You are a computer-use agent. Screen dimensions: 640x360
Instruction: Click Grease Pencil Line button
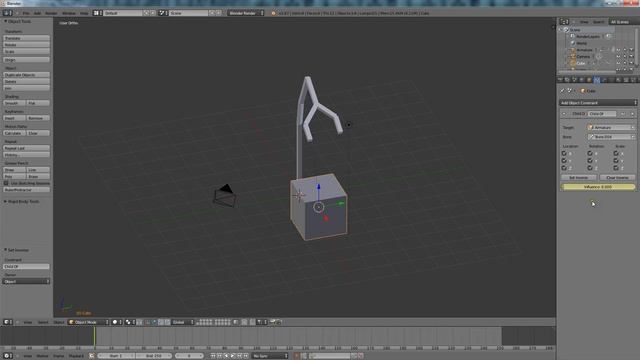[38, 170]
